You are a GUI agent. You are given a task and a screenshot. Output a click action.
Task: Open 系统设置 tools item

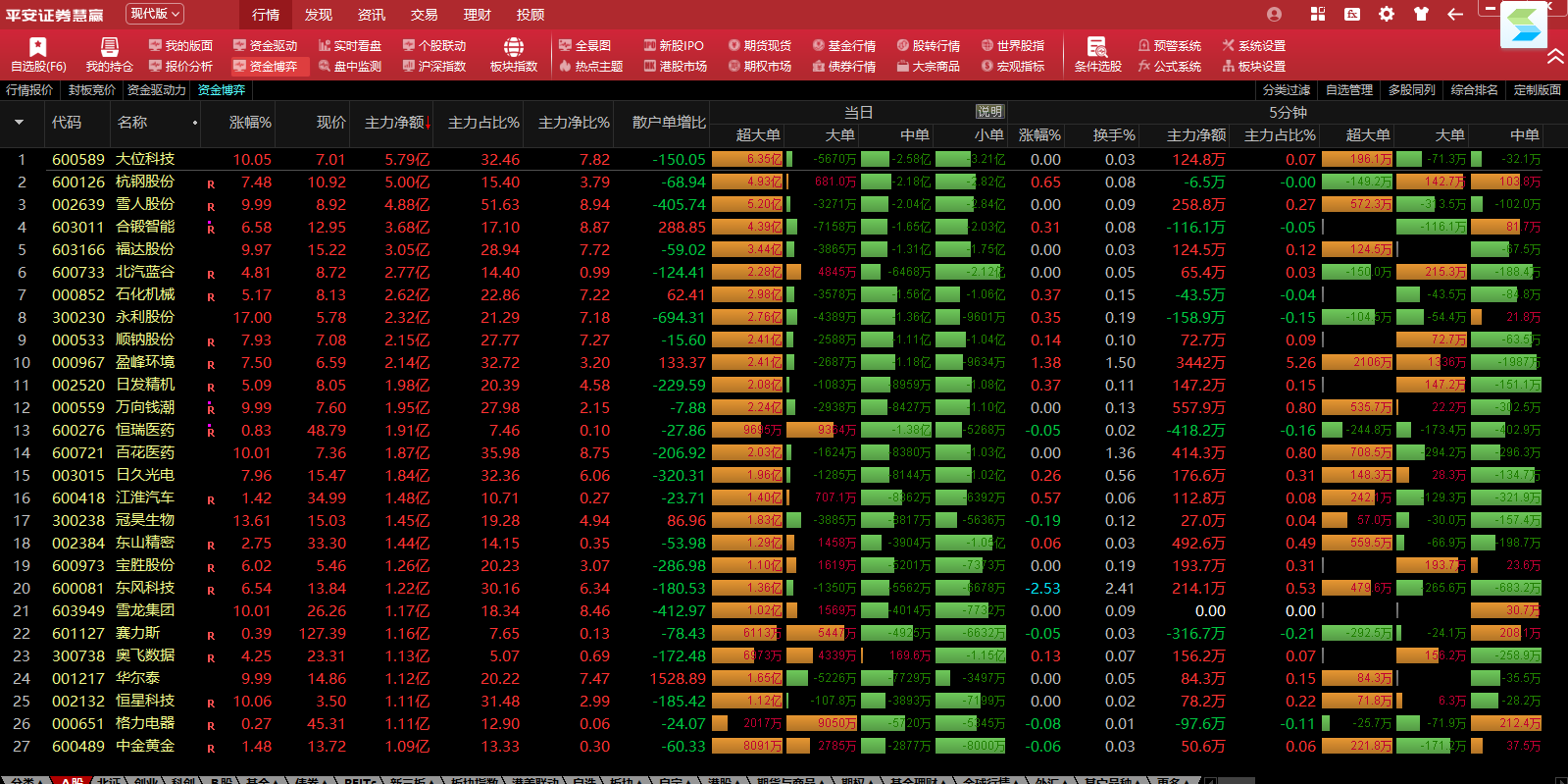(x=1252, y=46)
